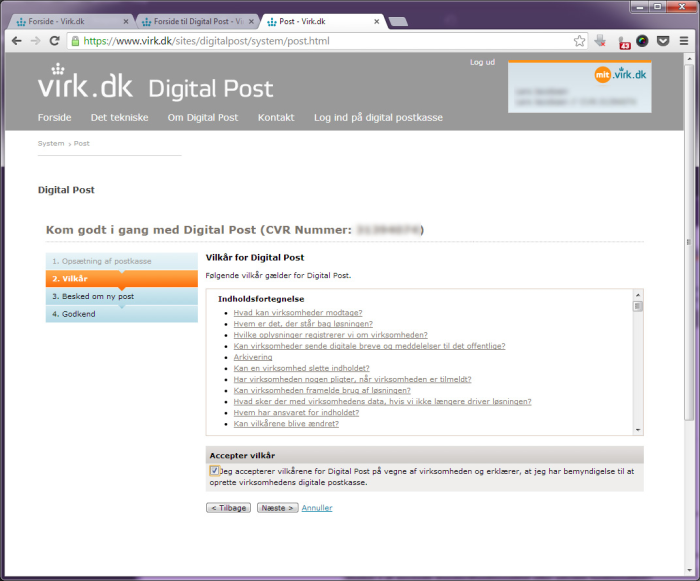Screen dimensions: 700x581
Task: Click the 'Post' breadcrumb link
Action: point(81,143)
